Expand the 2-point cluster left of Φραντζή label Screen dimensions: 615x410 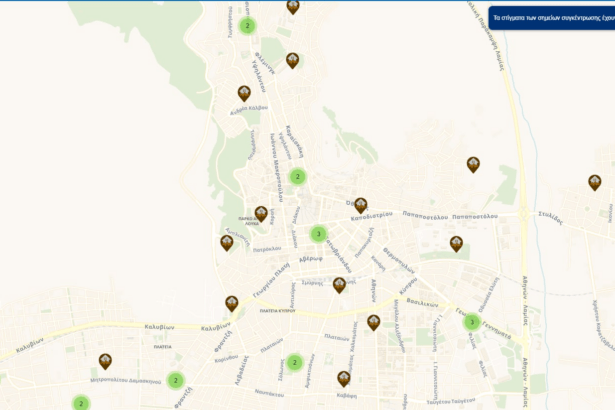click(x=175, y=380)
